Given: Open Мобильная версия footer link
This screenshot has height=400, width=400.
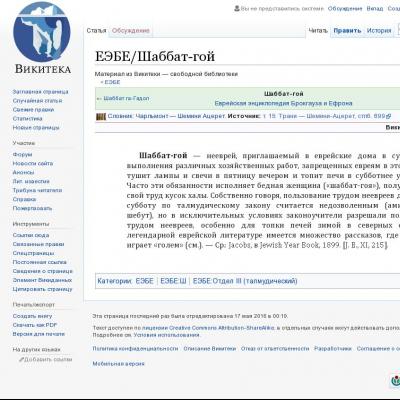Looking at the screenshot, I should [x=118, y=364].
